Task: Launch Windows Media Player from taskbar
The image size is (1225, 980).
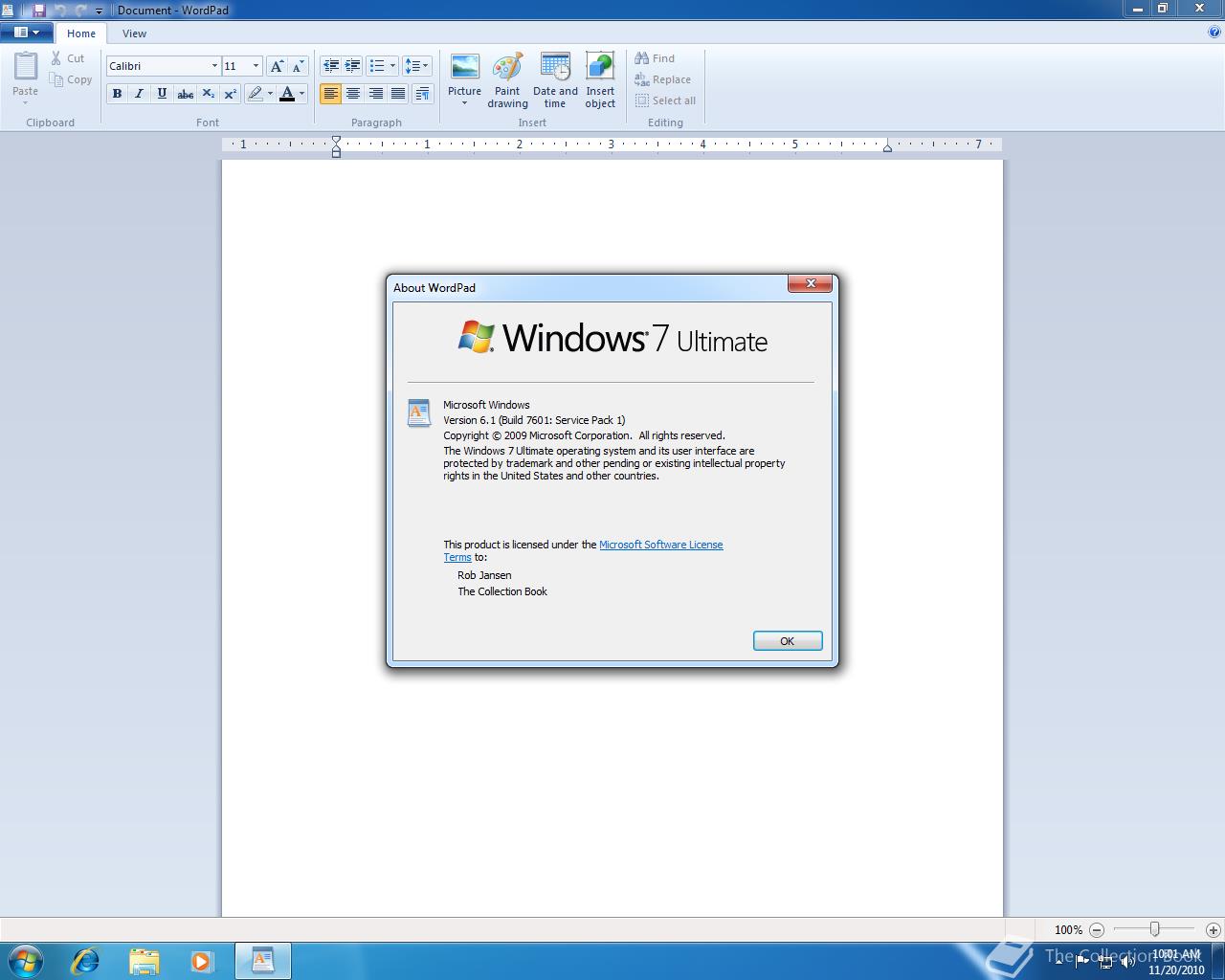Action: click(x=202, y=961)
